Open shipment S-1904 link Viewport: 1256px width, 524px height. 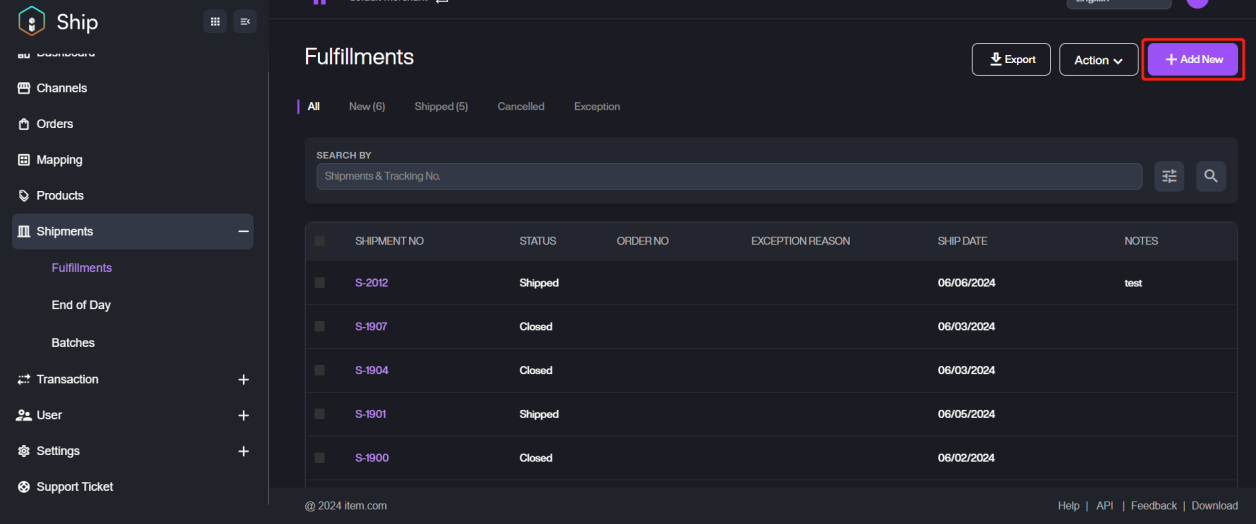(371, 370)
